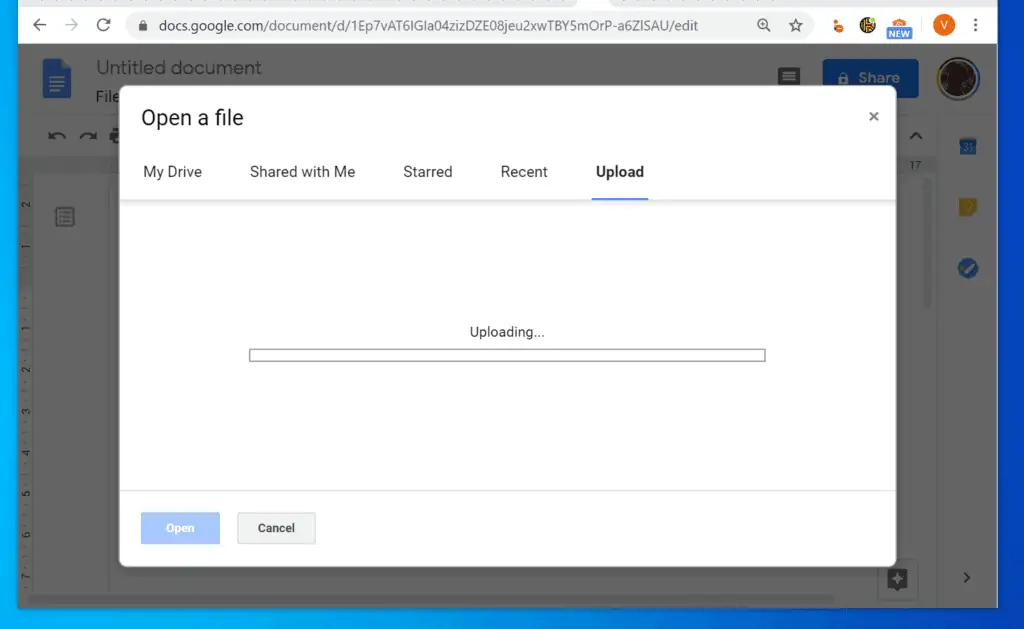
Task: Switch to the Starred tab
Action: tap(428, 171)
